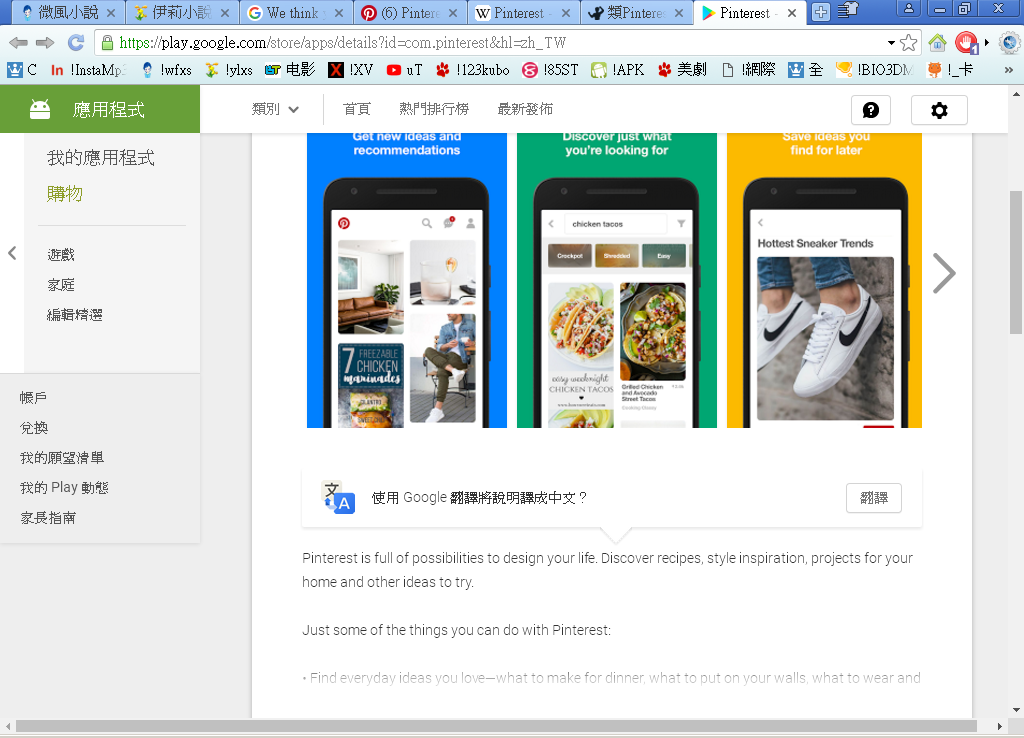Viewport: 1024px width, 738px height.
Task: Open 我的 Play 動態 activity
Action: click(64, 488)
